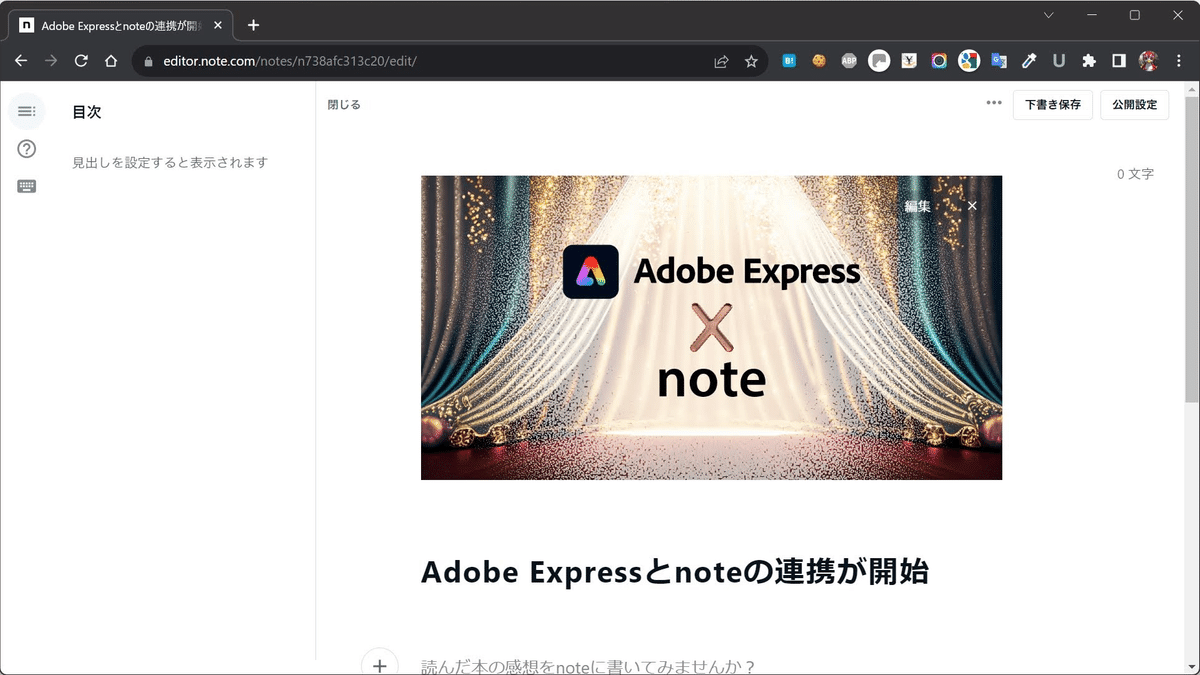Open 公開設定 publish settings
The image size is (1200, 675).
coord(1134,105)
